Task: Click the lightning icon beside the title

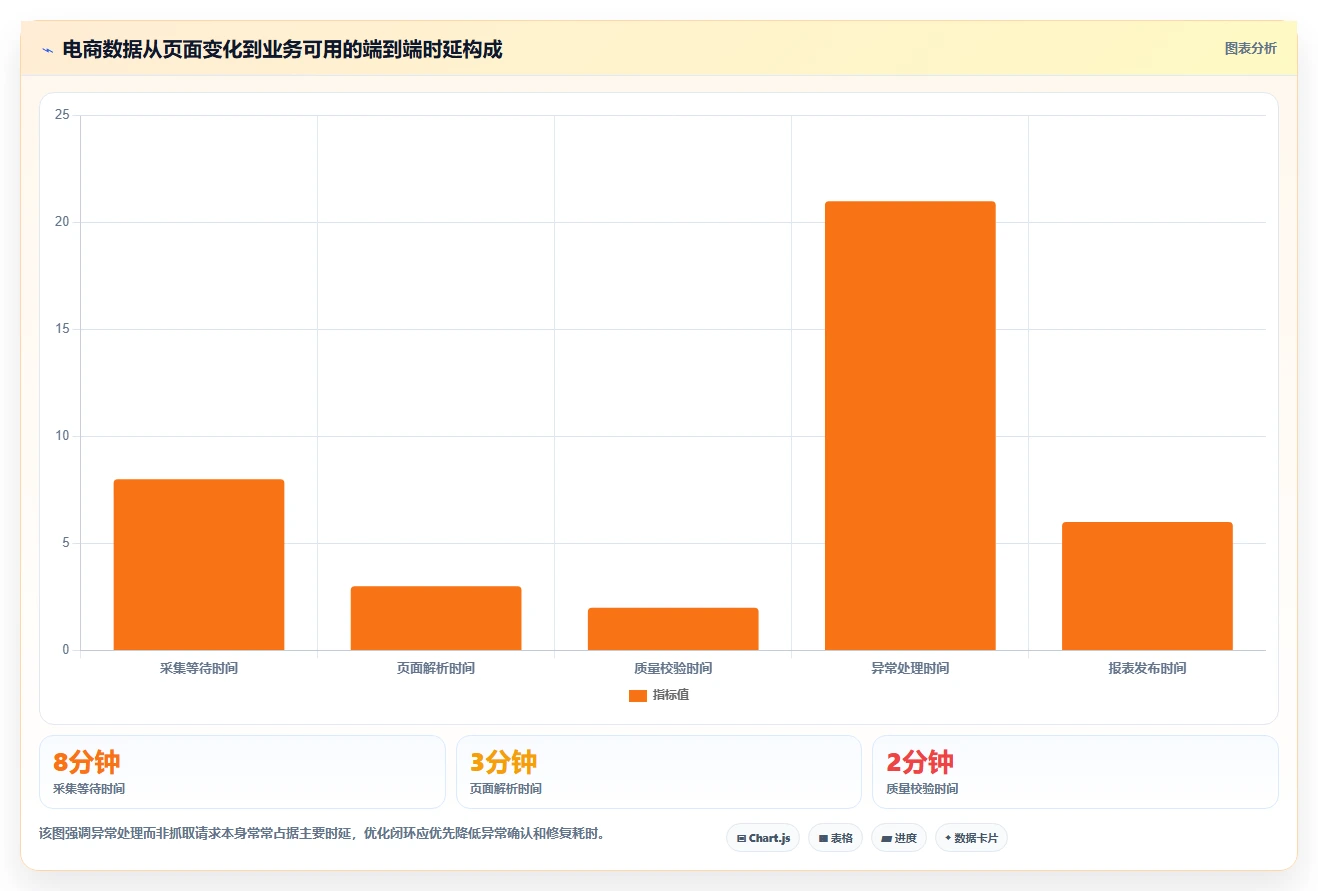Action: [x=47, y=50]
